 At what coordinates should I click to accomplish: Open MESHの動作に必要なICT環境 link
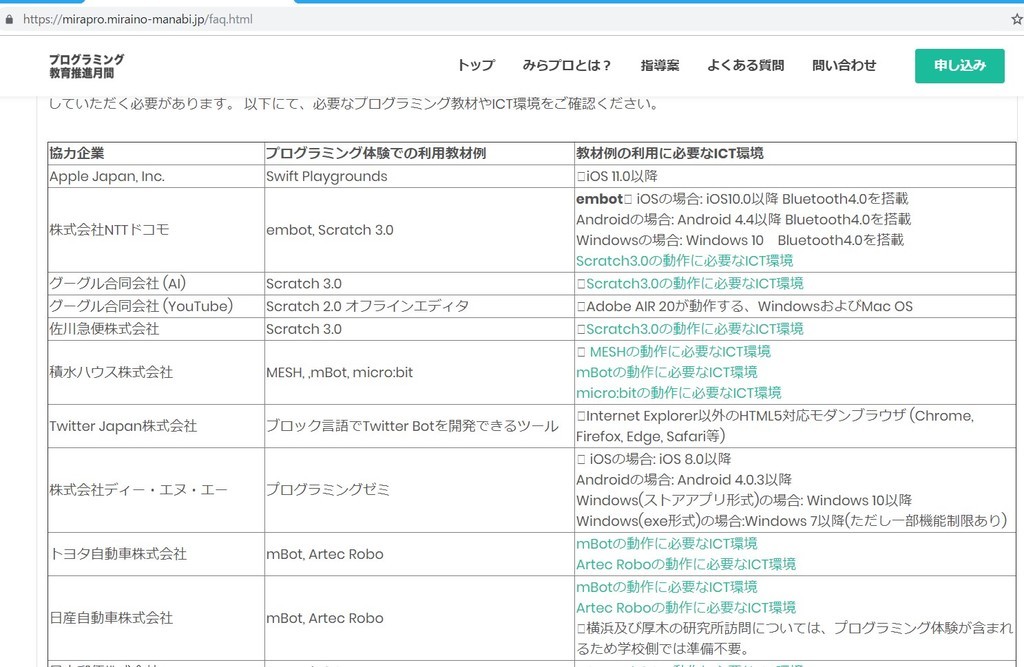(680, 352)
